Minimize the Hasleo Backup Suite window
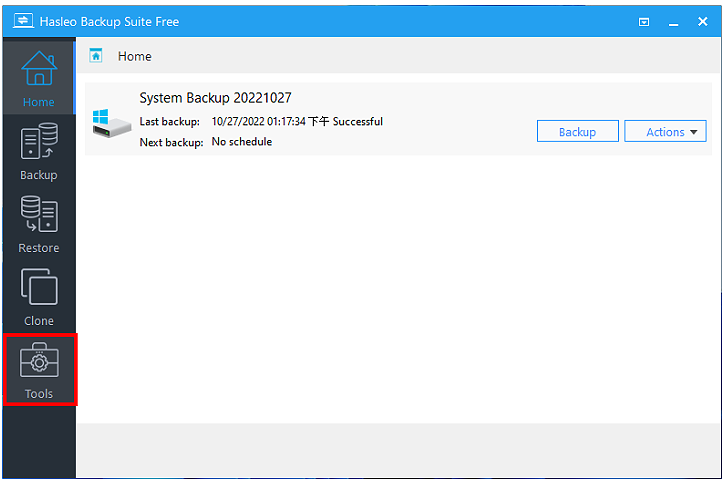Viewport: 727px width, 483px height. point(674,22)
